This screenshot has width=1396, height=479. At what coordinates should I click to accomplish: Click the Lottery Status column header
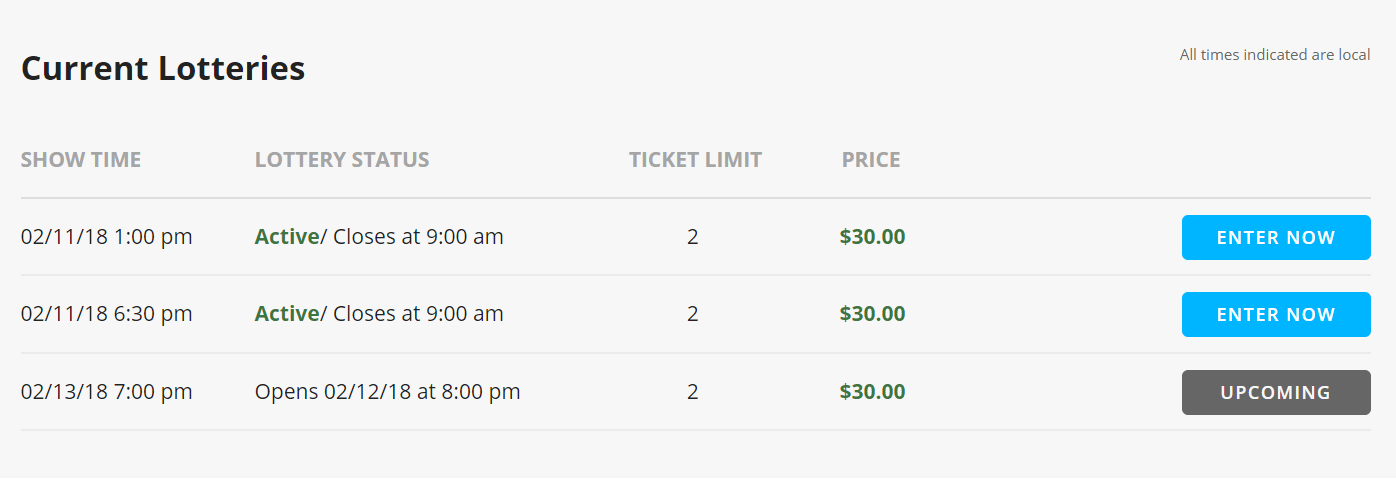(x=342, y=160)
